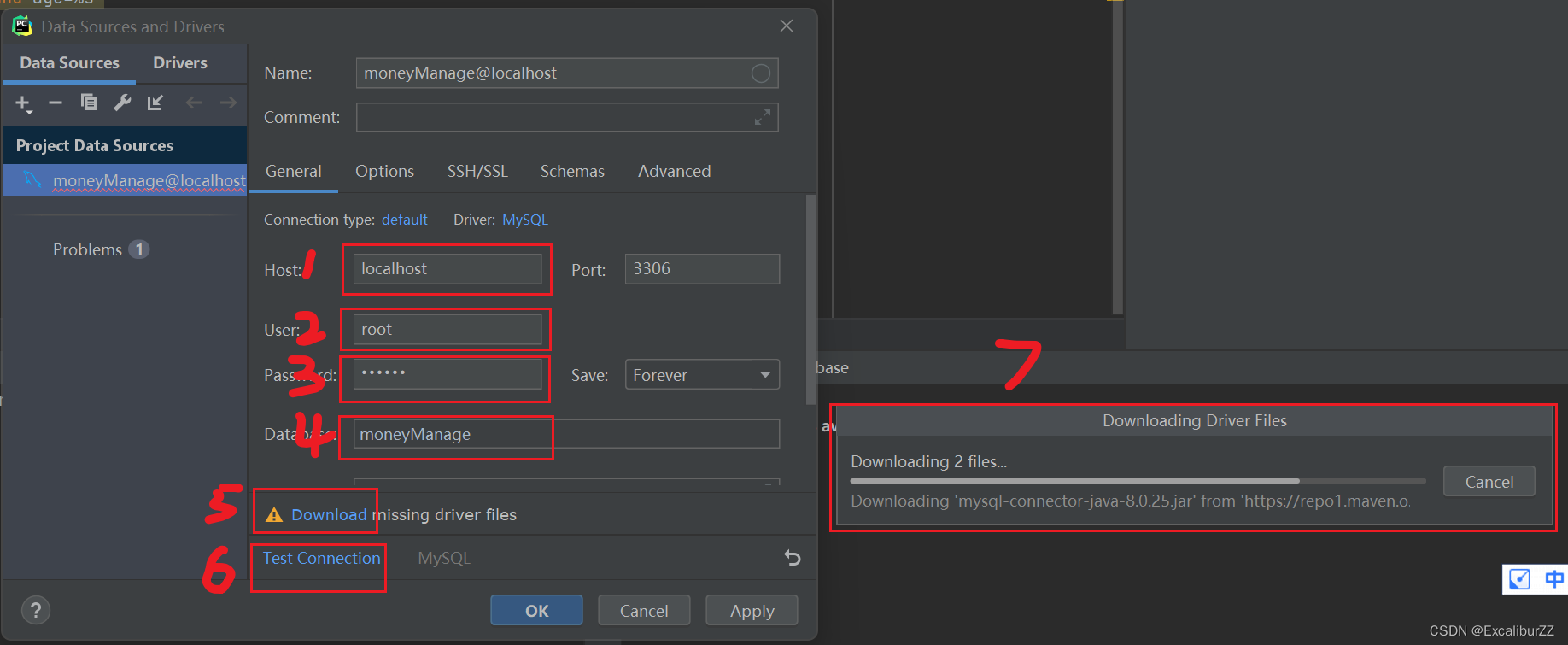The height and width of the screenshot is (645, 1568).
Task: Go back with left arrow icon
Action: [195, 103]
